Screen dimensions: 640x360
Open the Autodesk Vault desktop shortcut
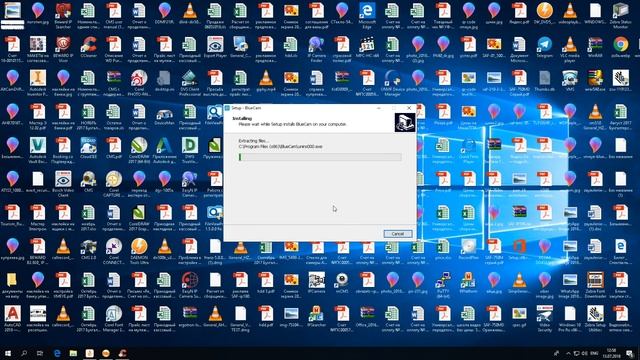[38, 150]
